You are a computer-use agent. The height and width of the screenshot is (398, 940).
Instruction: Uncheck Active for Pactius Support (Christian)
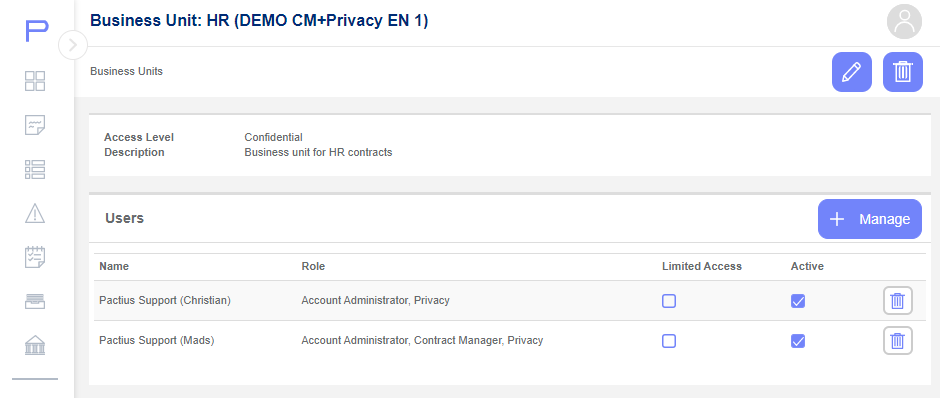point(798,301)
